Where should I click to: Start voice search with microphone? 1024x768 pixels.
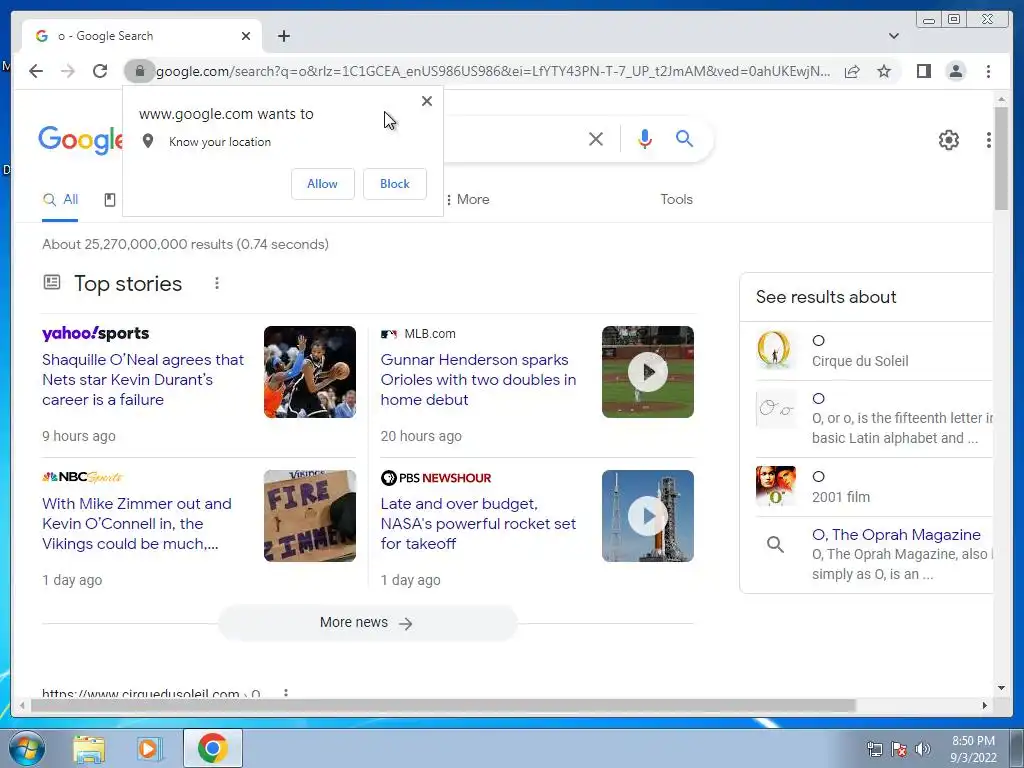tap(645, 138)
